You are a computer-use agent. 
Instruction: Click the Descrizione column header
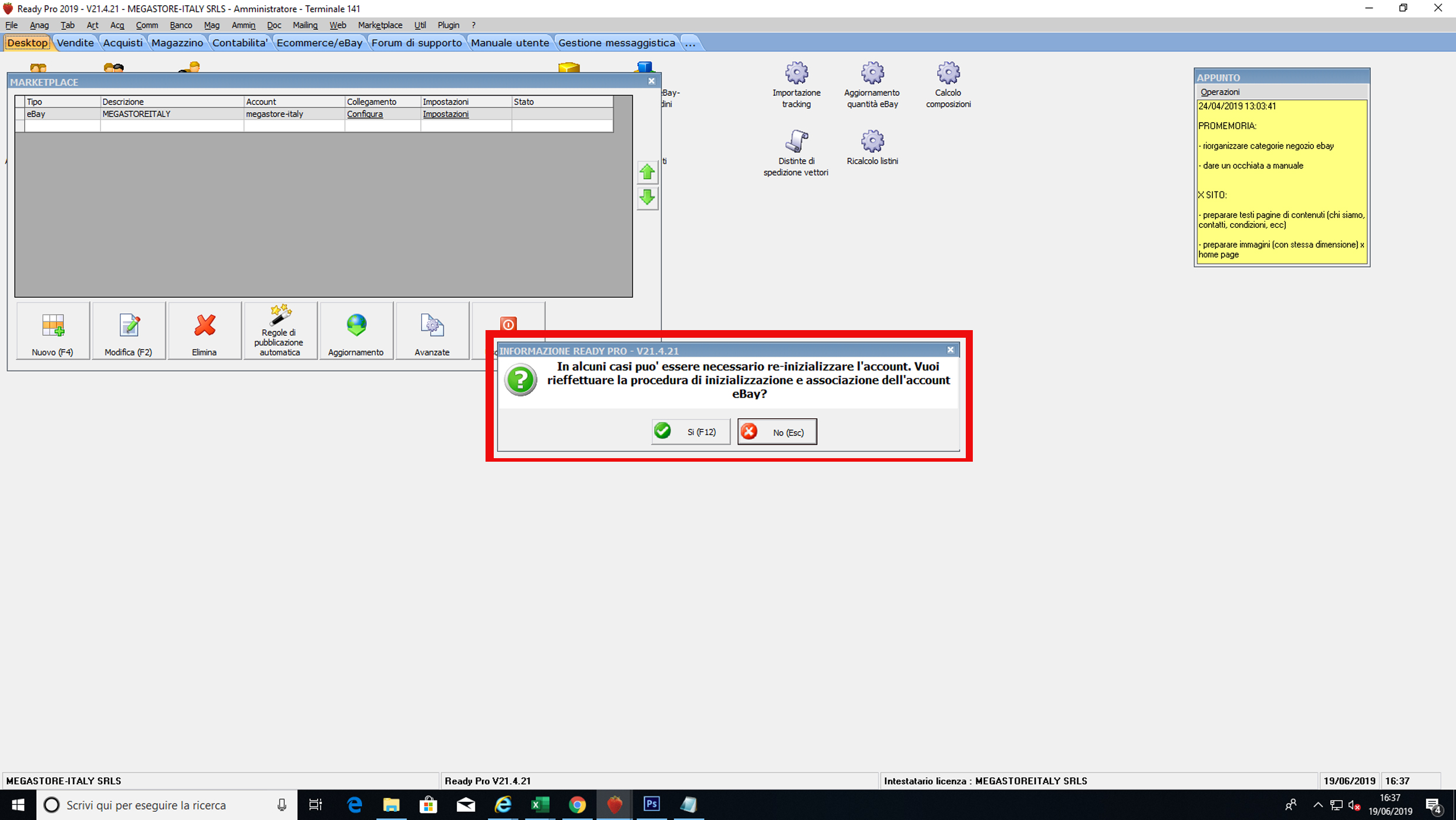point(172,102)
